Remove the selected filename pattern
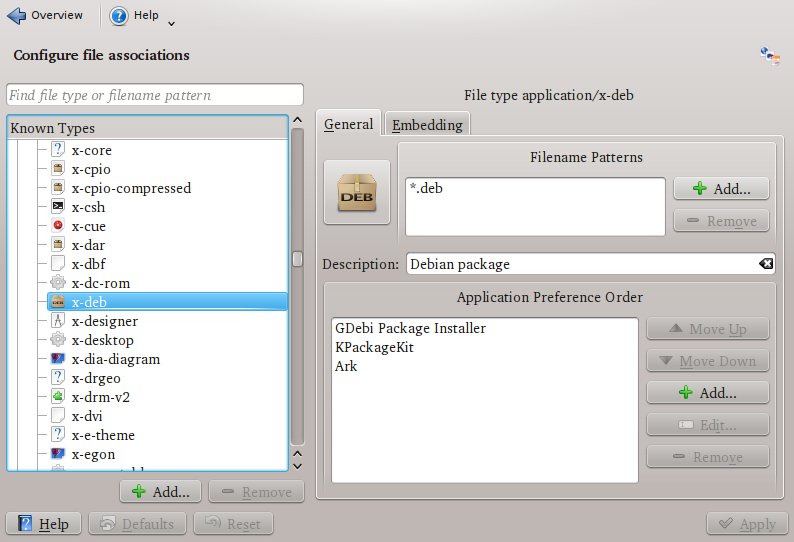The height and width of the screenshot is (542, 794). [721, 221]
